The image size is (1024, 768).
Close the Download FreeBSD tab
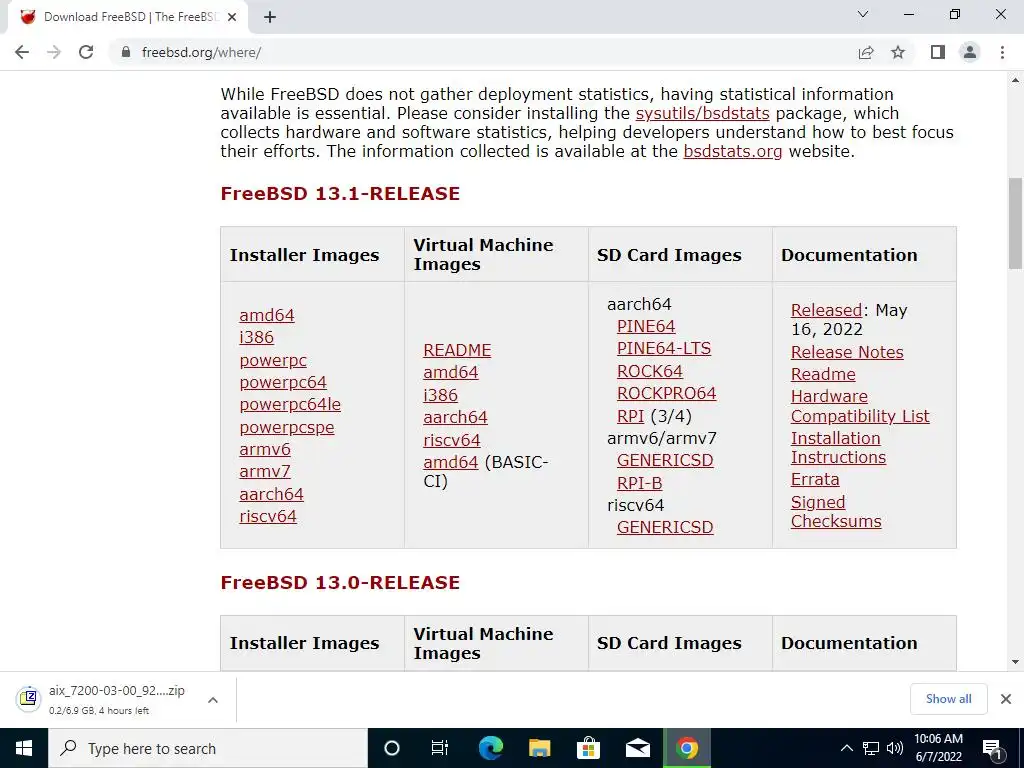(232, 17)
